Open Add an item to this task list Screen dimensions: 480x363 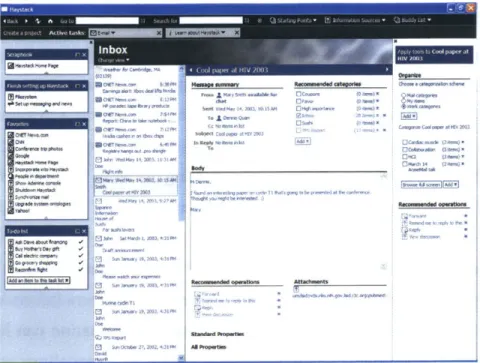[39, 280]
